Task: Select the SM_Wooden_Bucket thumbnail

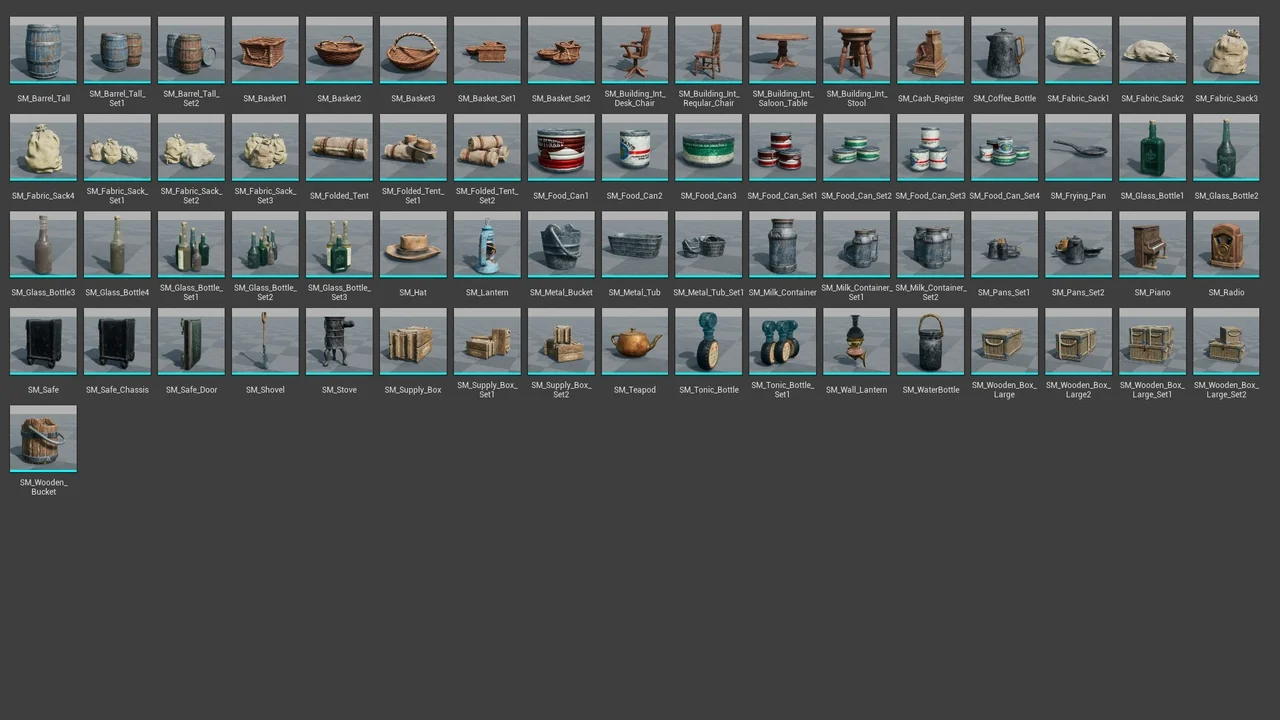Action: point(43,438)
